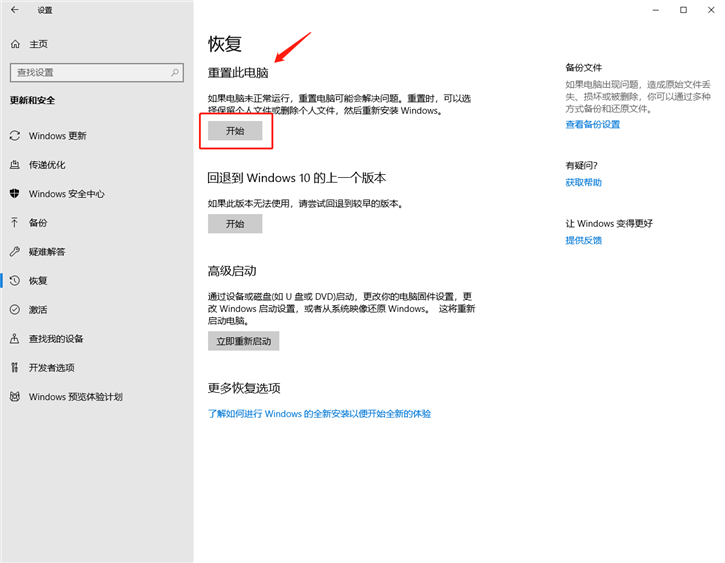Click the 激活 checkmark circle icon
Viewport: 725px width, 563px height.
[15, 310]
